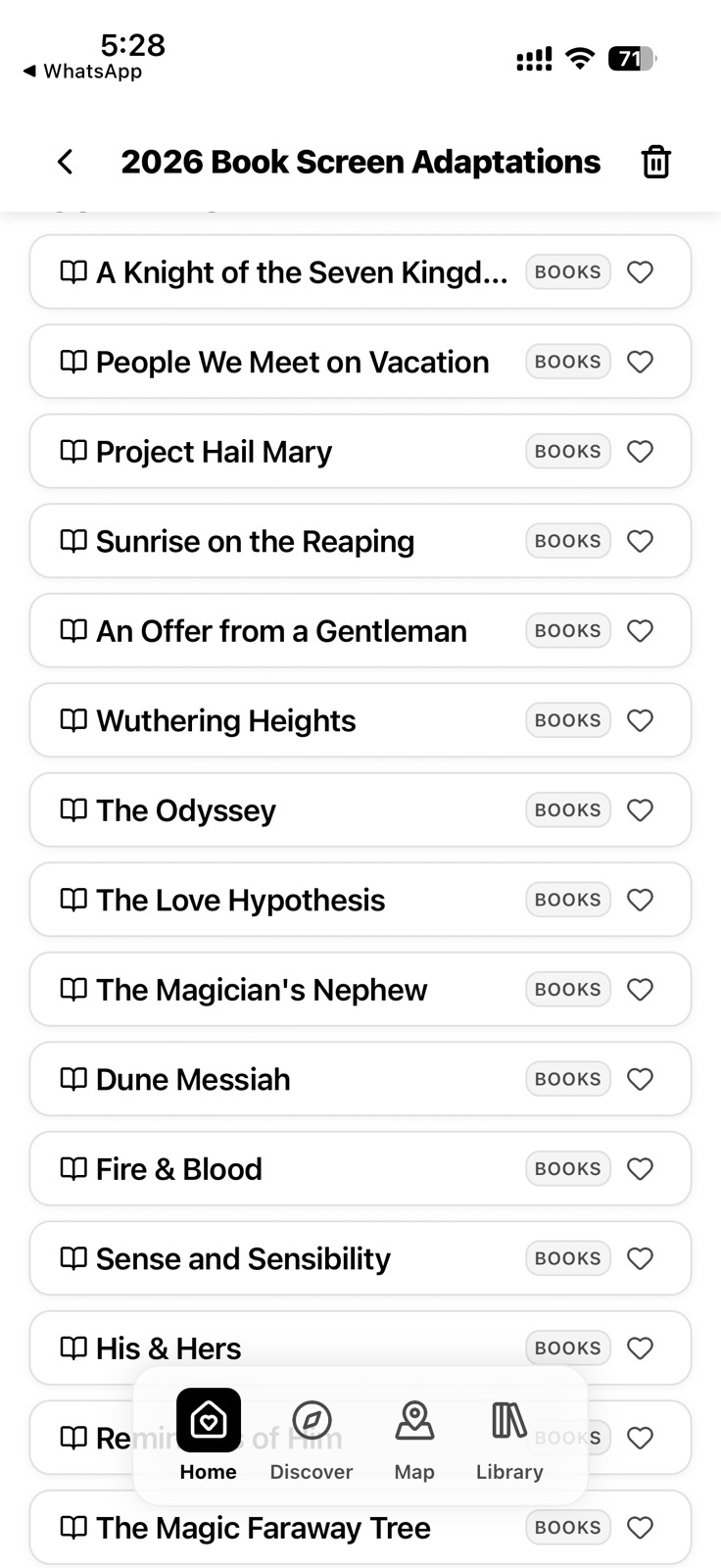Image resolution: width=721 pixels, height=1568 pixels.
Task: Tap BOOKS tag on People We Meet on Vacation
Action: click(x=567, y=362)
